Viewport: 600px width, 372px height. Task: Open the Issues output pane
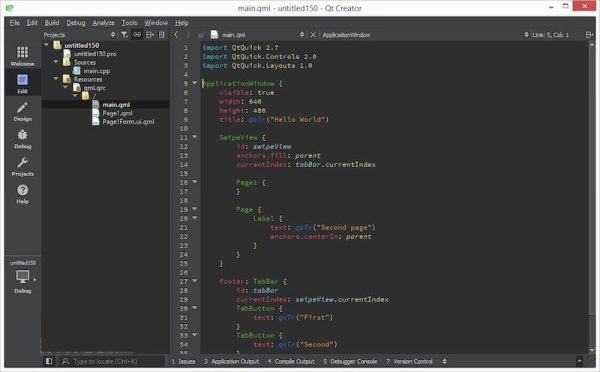(183, 361)
